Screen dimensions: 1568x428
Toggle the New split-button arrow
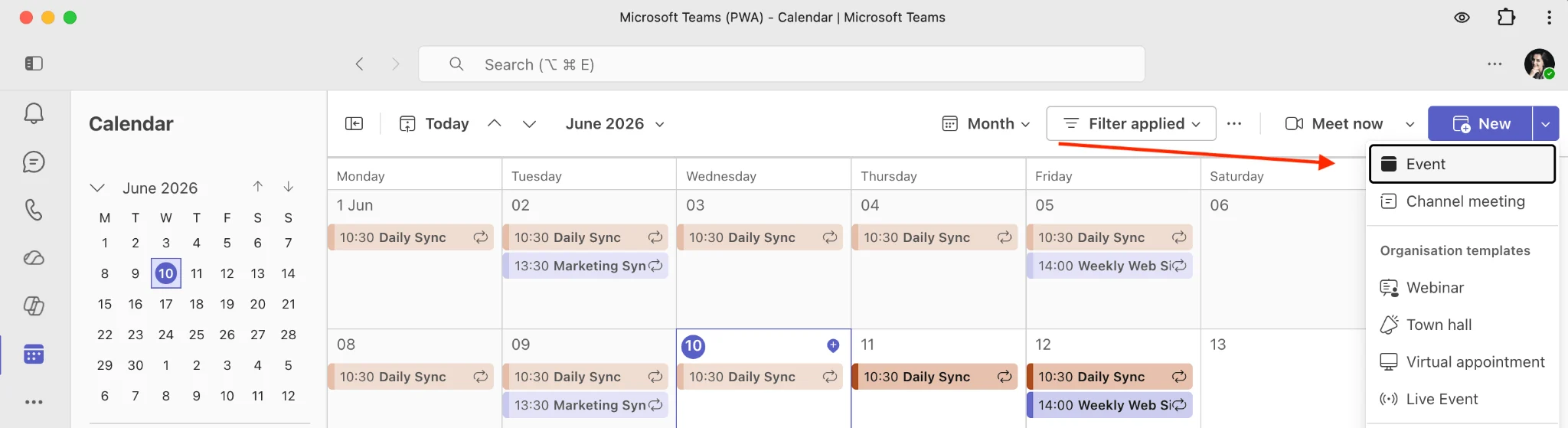(1546, 123)
